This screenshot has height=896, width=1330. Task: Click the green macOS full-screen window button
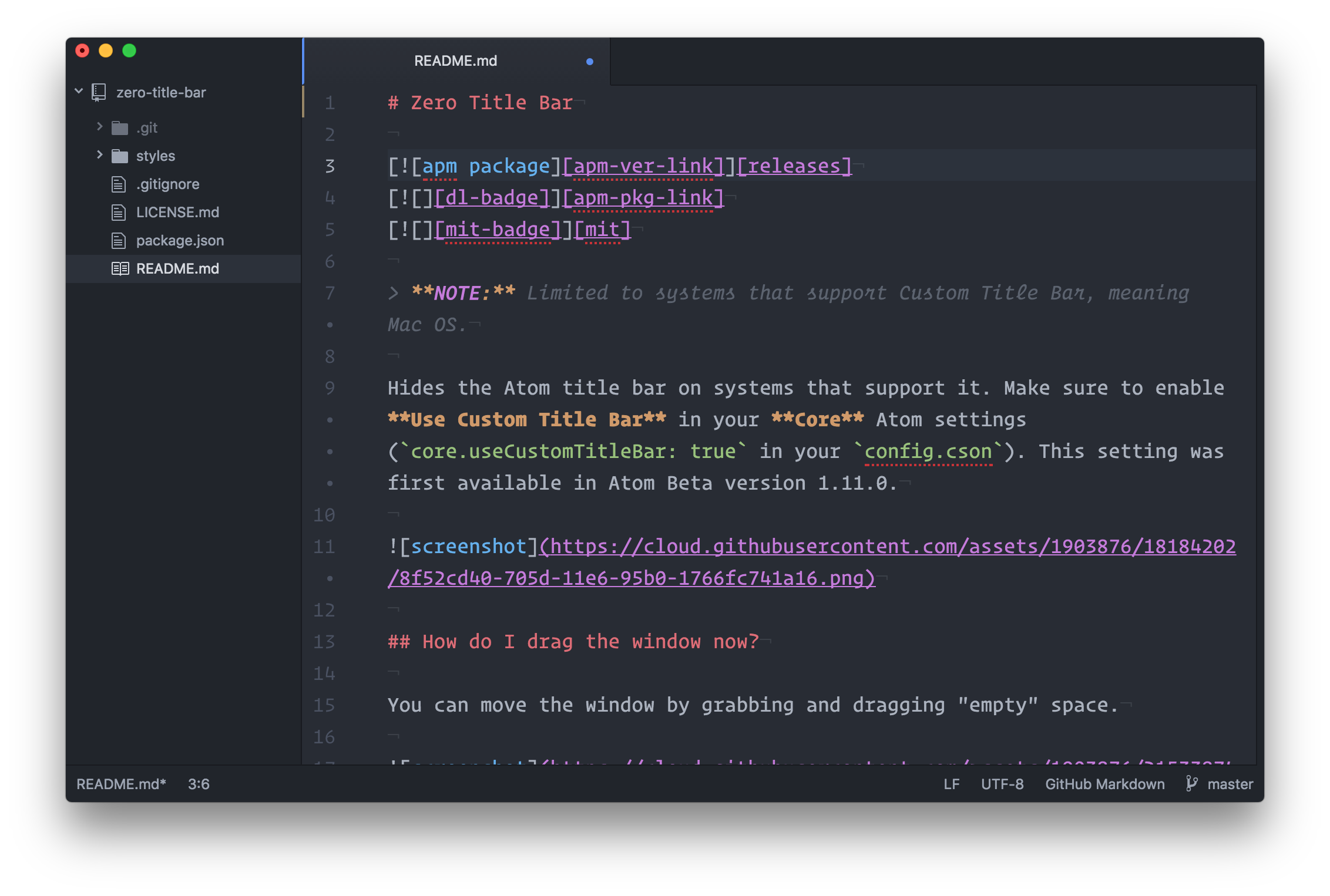pyautogui.click(x=129, y=51)
